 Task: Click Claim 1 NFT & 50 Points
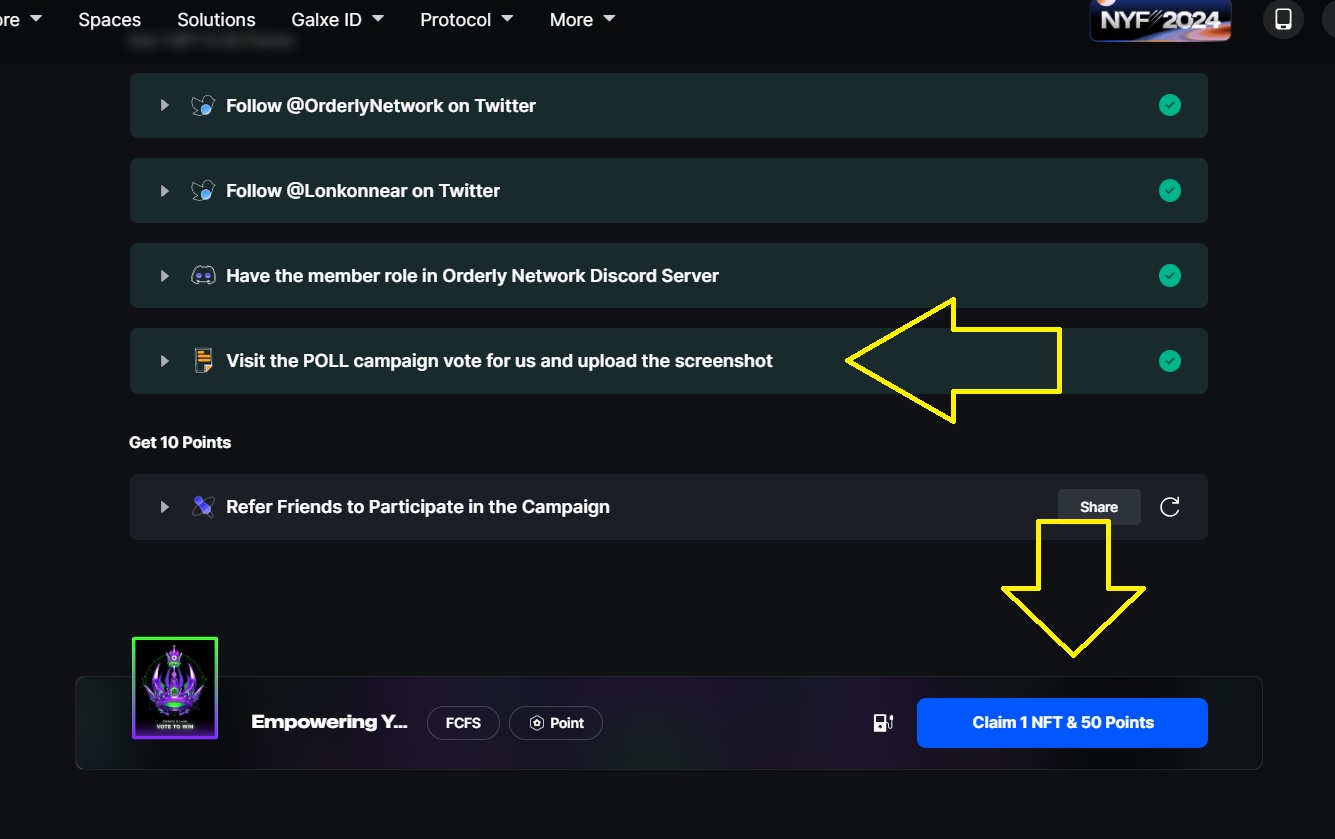(x=1062, y=723)
